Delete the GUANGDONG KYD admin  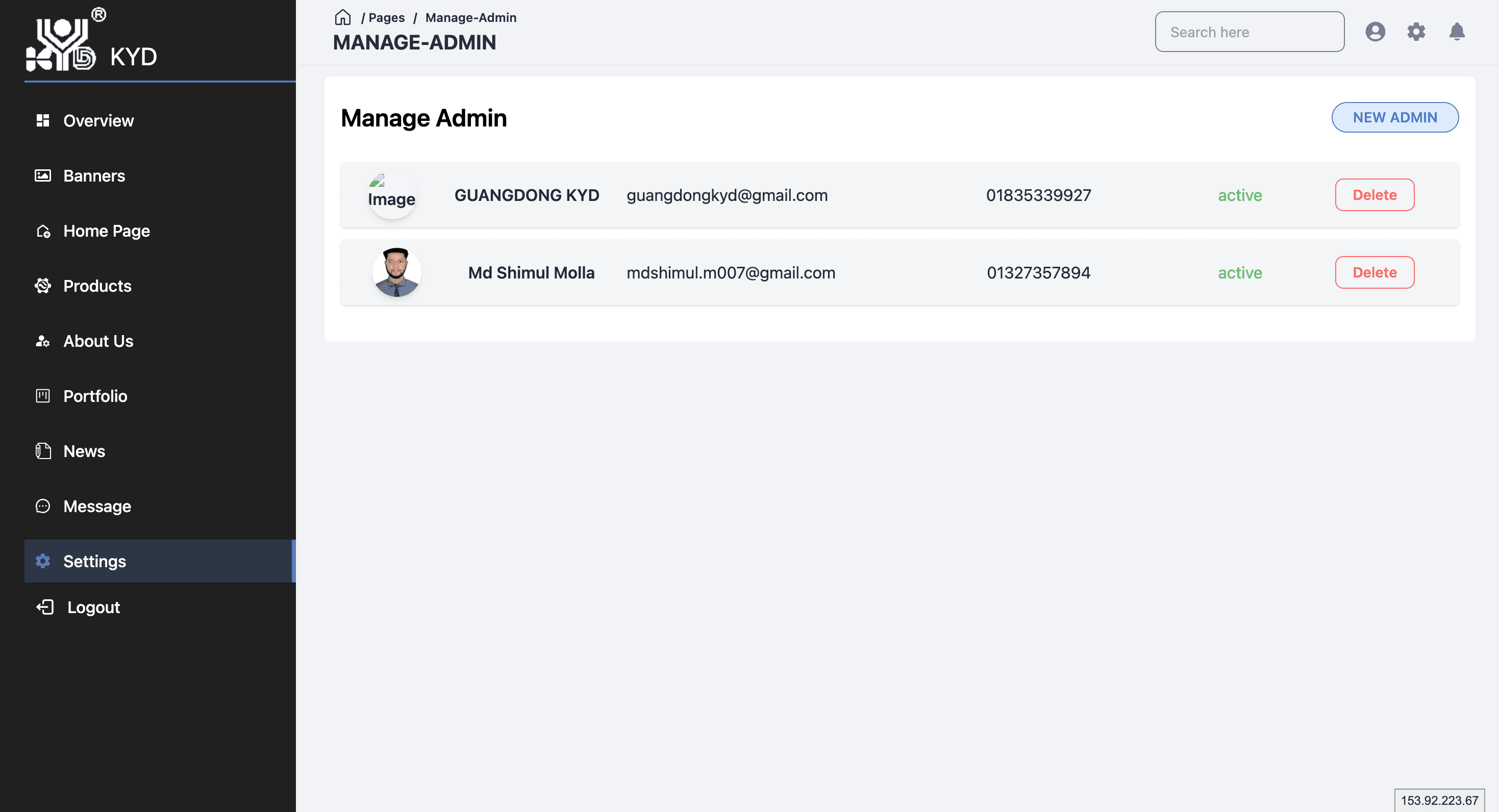coord(1374,195)
